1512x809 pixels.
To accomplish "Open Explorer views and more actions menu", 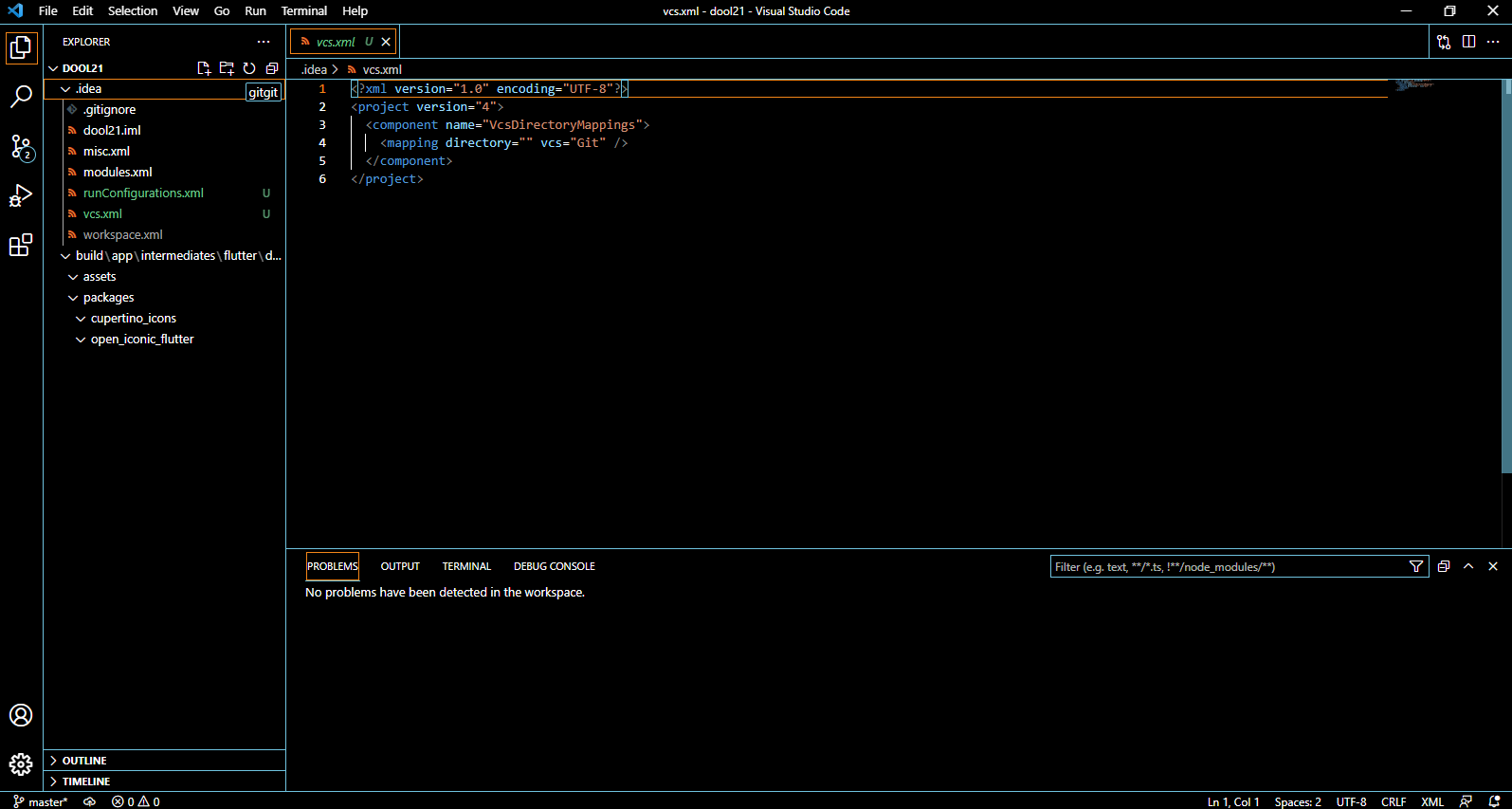I will pyautogui.click(x=264, y=42).
